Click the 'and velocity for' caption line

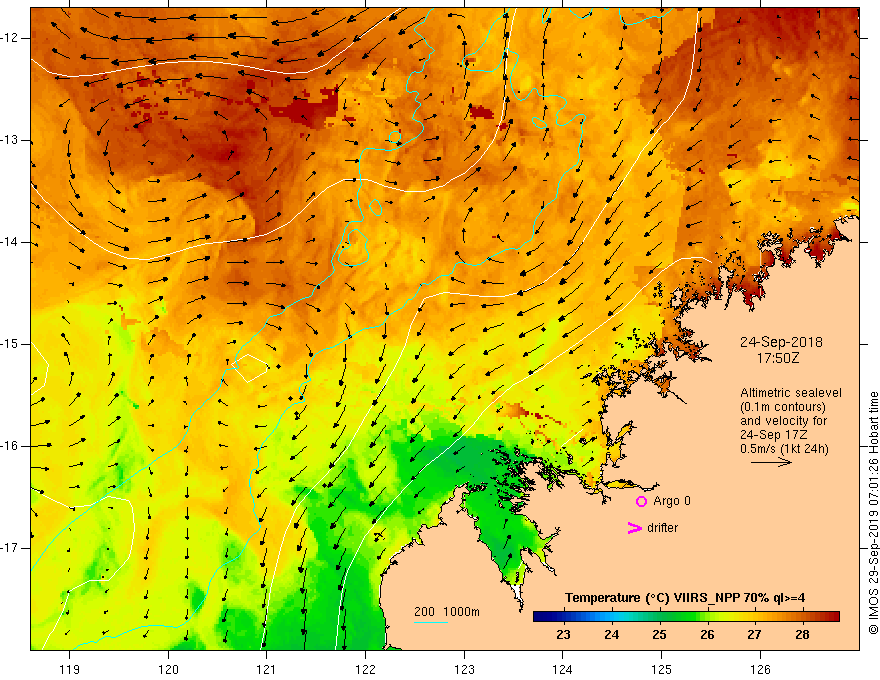coord(783,421)
